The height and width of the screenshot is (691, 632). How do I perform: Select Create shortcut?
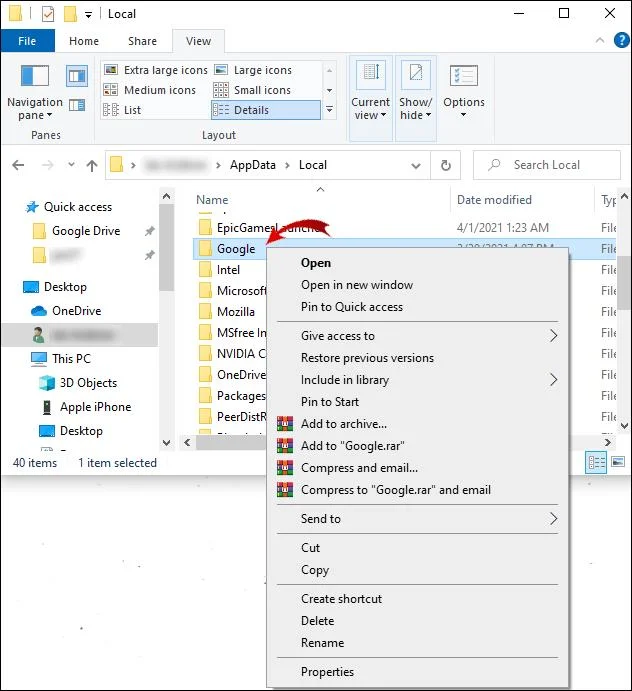coord(342,599)
